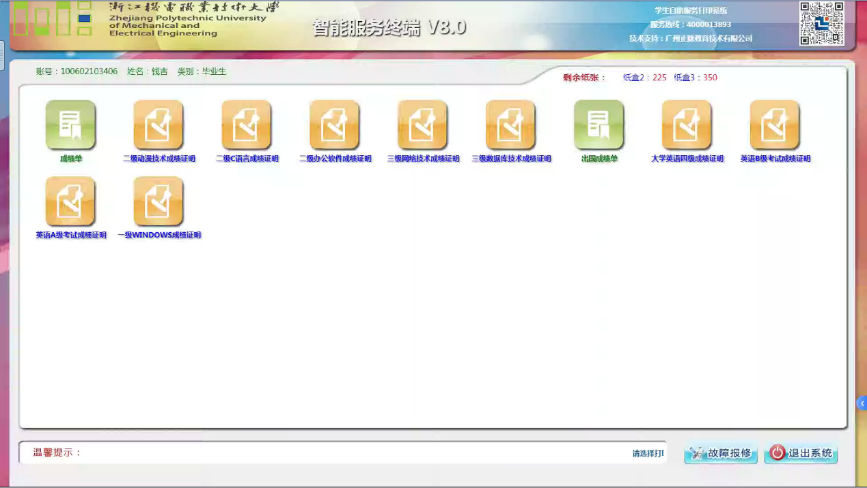Select 三级网络技术成绩证明 icon
The height and width of the screenshot is (488, 867).
pyautogui.click(x=422, y=125)
